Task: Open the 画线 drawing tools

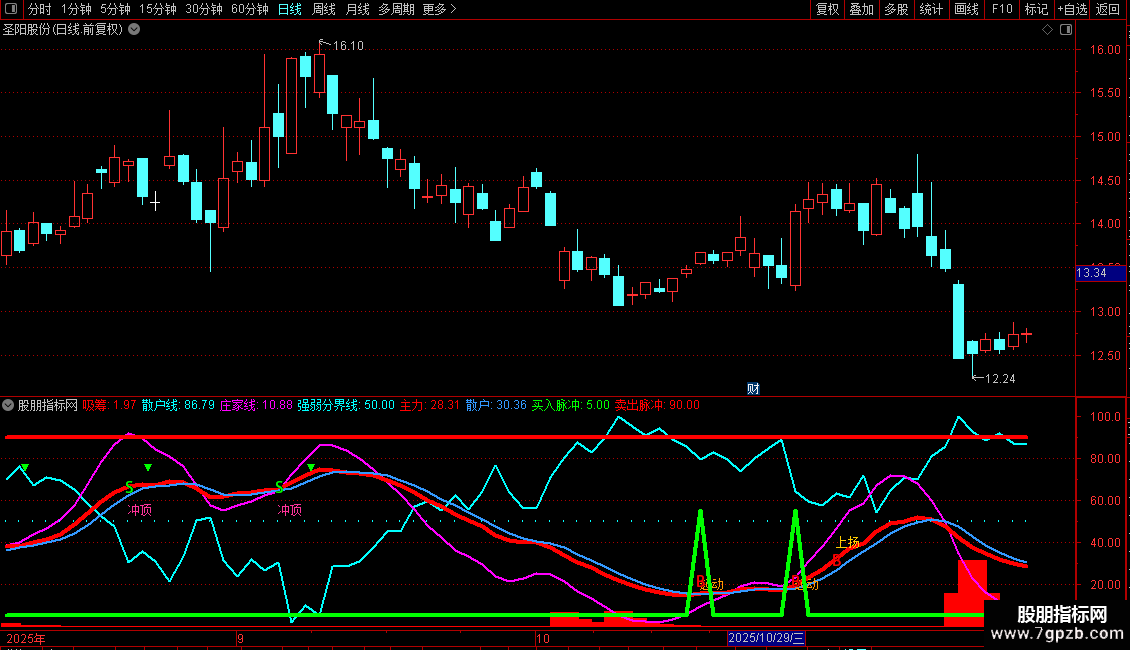Action: [966, 9]
